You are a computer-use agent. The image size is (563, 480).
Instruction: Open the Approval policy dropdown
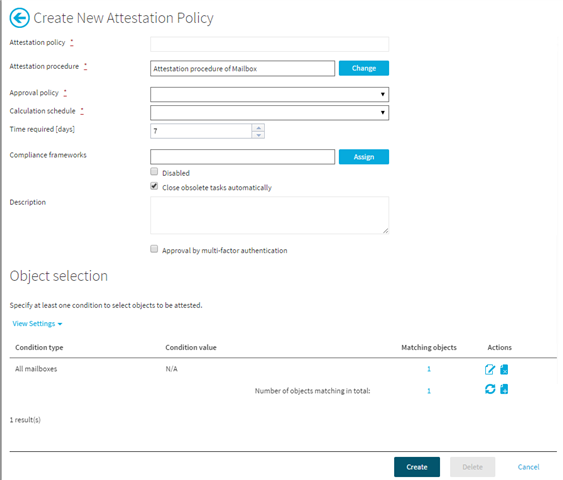point(269,94)
